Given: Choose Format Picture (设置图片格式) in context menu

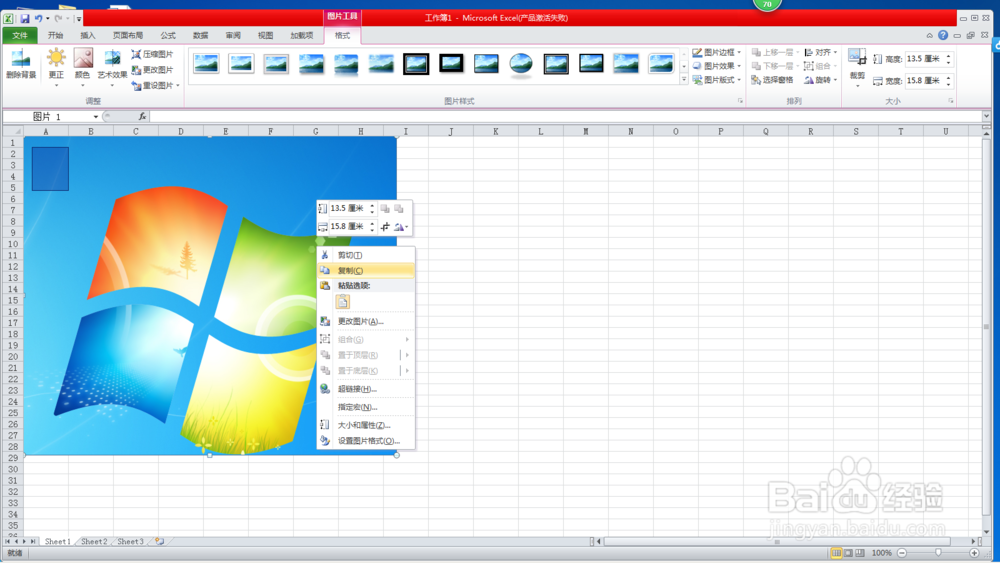Looking at the screenshot, I should [366, 441].
